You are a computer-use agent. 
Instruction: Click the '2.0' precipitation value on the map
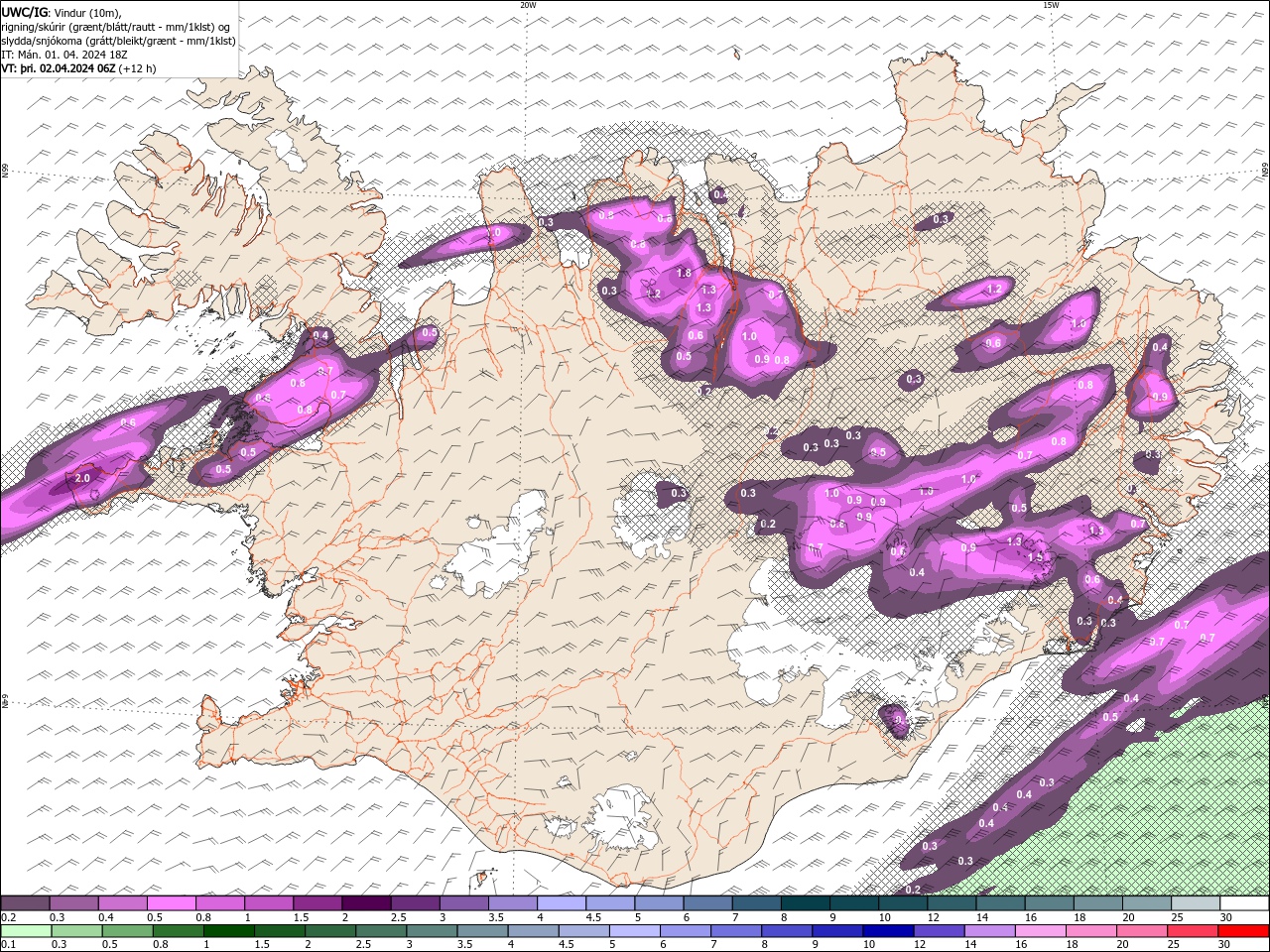(83, 478)
